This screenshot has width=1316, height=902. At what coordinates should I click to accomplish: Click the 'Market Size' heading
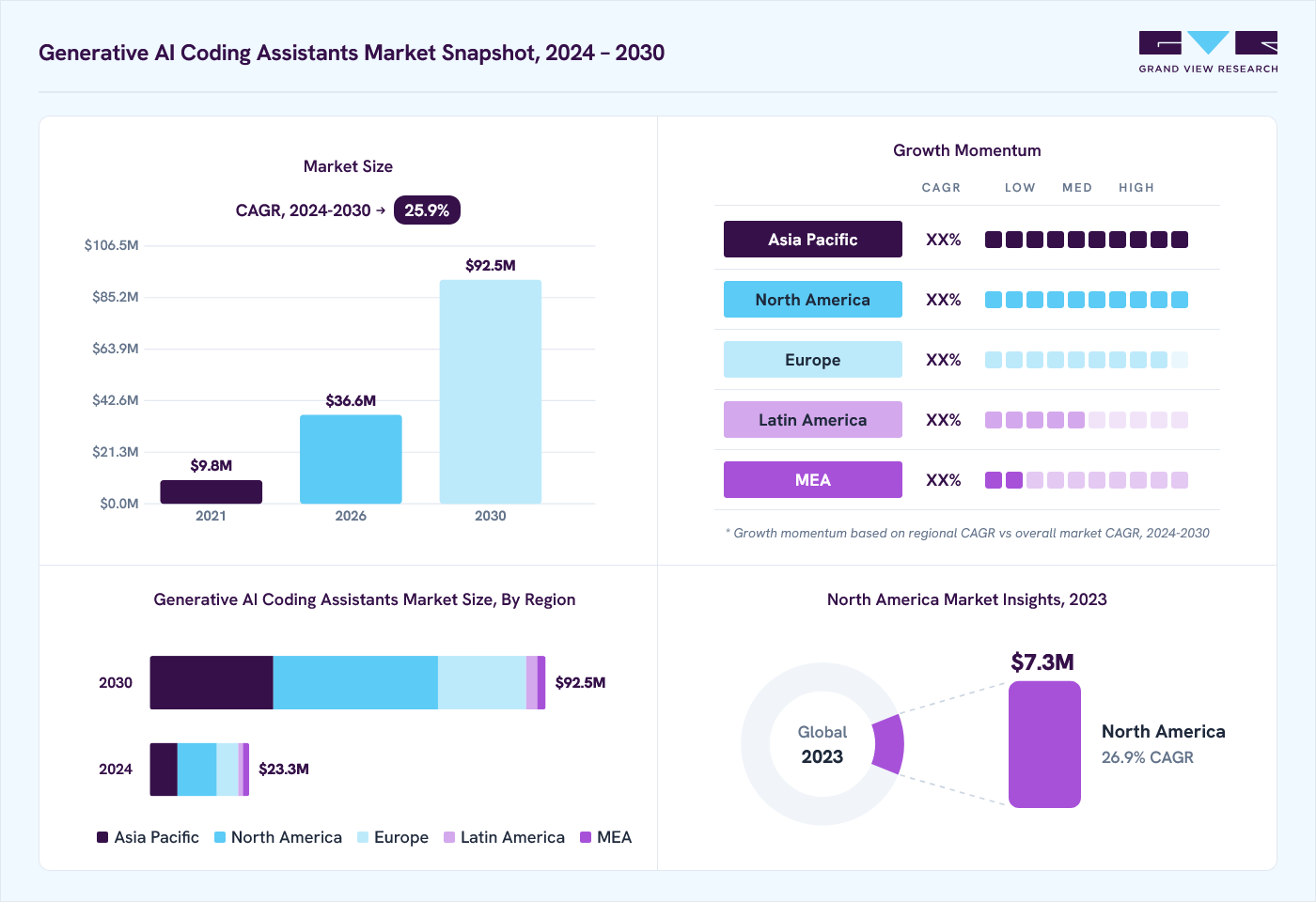point(348,166)
